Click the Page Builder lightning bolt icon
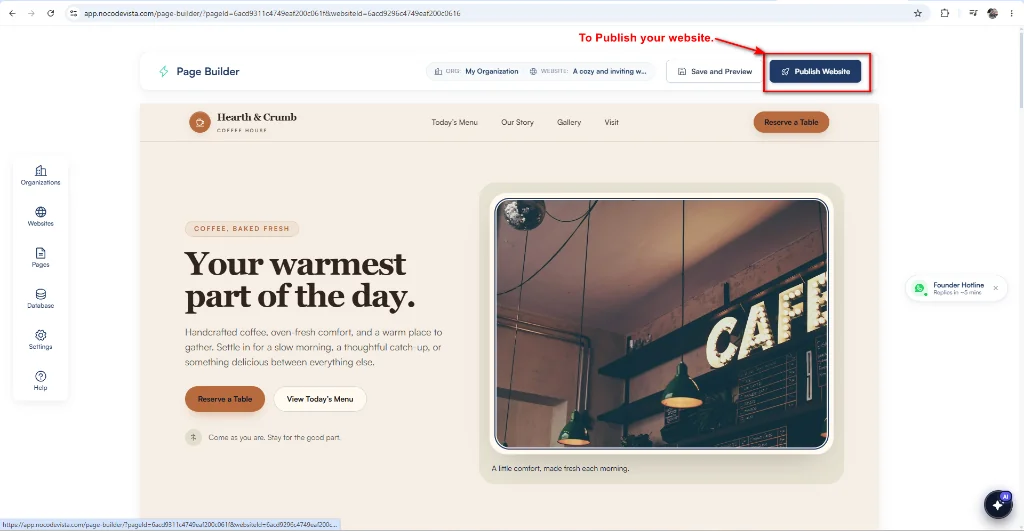The image size is (1024, 531). click(x=164, y=71)
